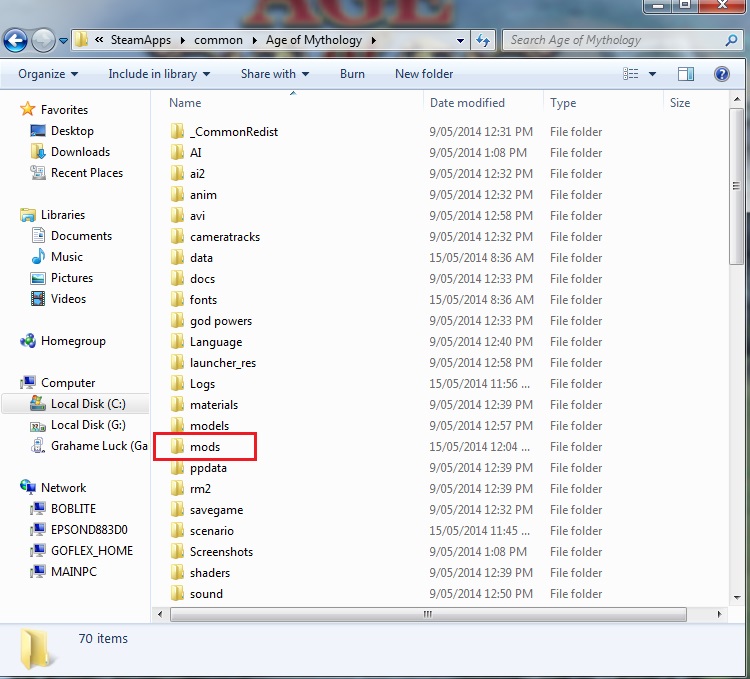
Task: Select Favorites star icon in sidebar
Action: point(28,110)
